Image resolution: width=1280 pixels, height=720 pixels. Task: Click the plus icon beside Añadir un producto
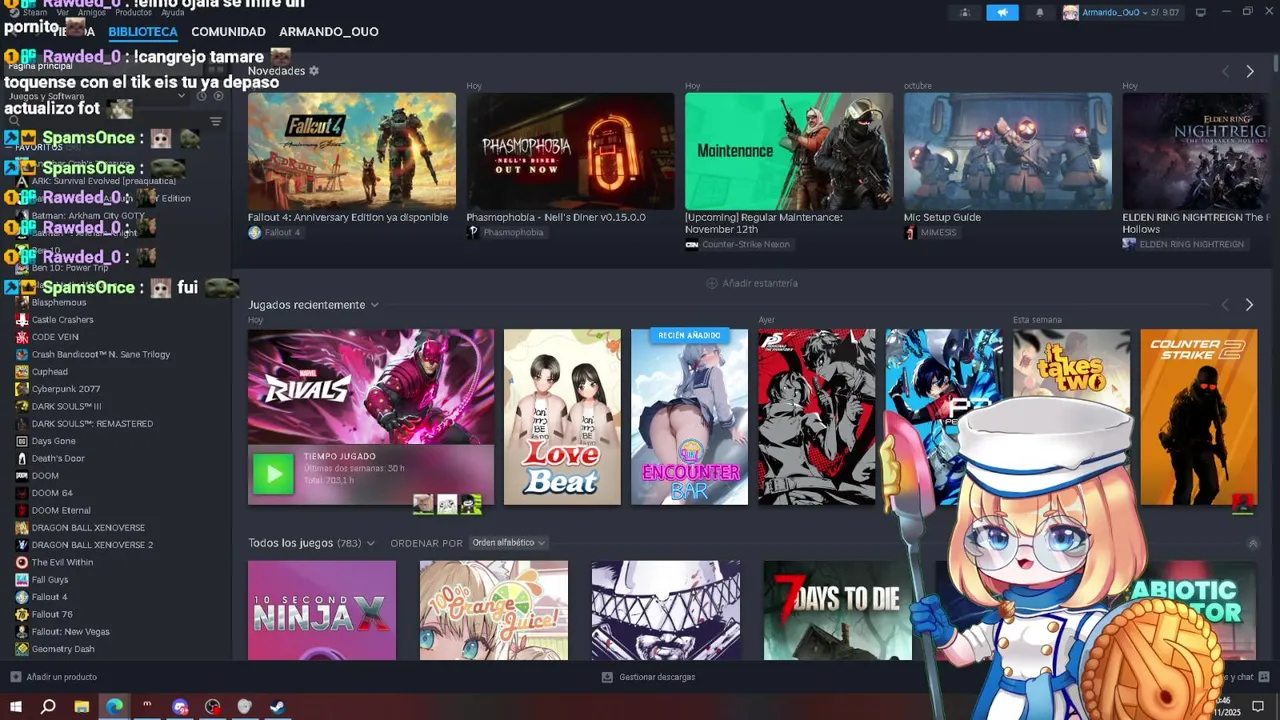pos(15,677)
